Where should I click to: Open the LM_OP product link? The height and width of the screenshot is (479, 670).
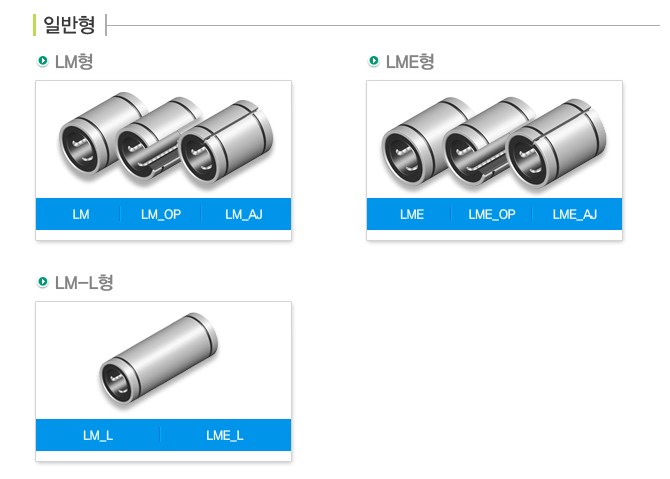[161, 214]
